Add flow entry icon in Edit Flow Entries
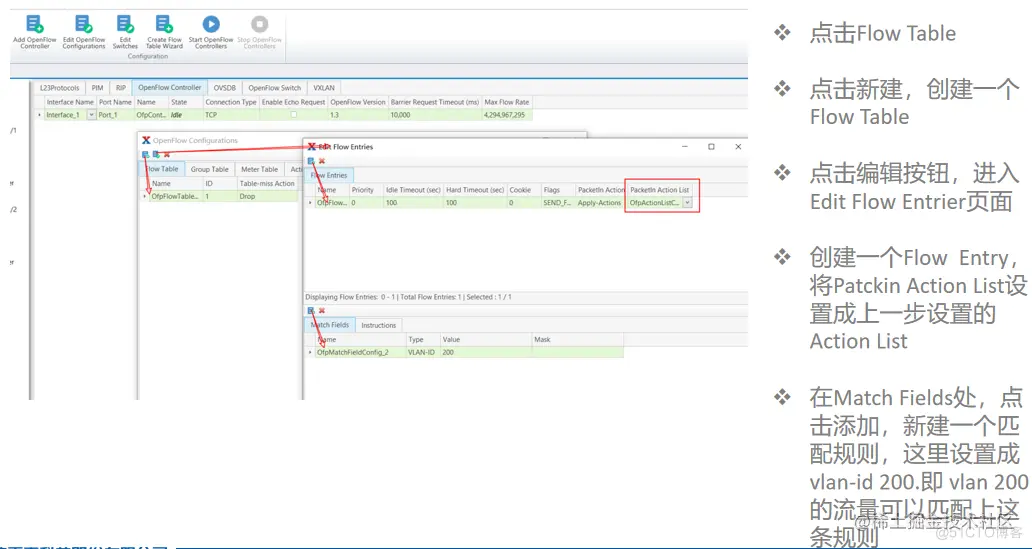1032x549 pixels. click(311, 161)
